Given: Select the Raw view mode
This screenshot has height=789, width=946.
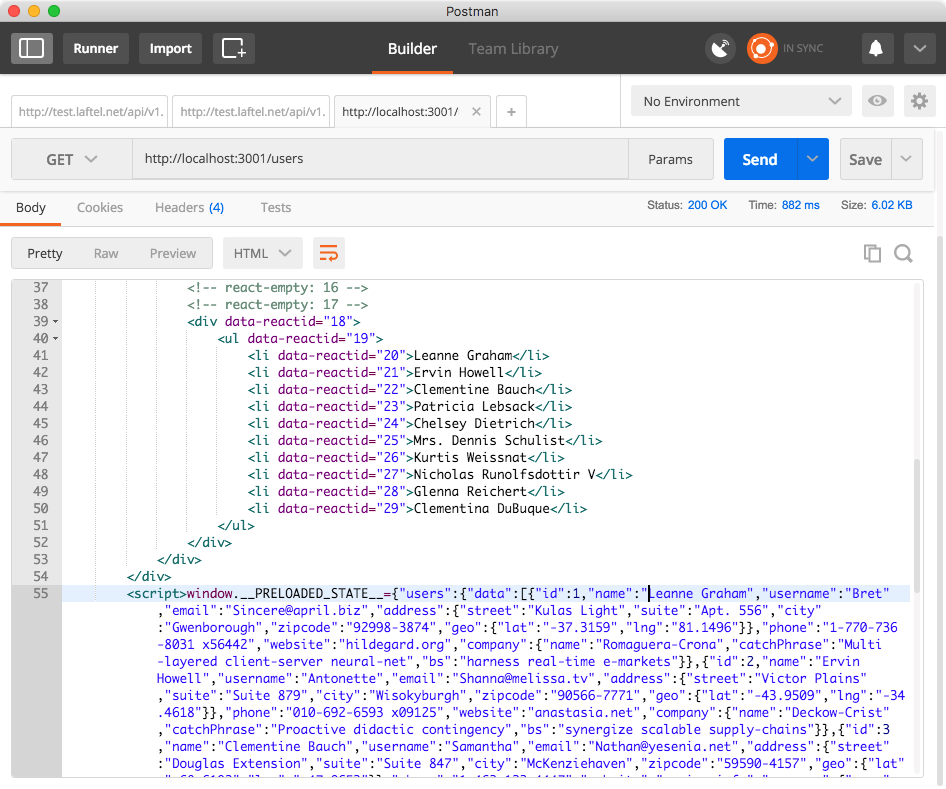Looking at the screenshot, I should click(x=106, y=253).
